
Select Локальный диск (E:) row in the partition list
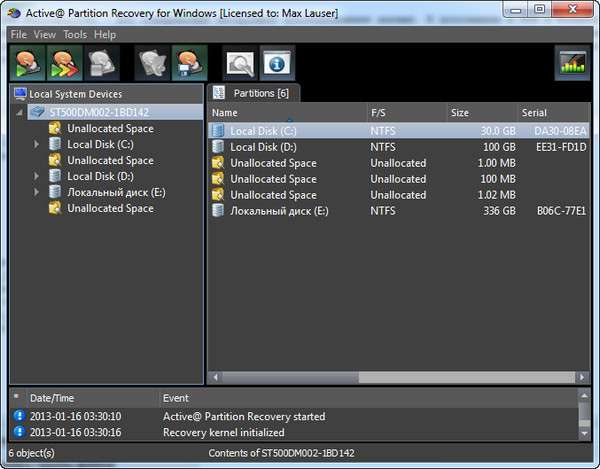[398, 211]
